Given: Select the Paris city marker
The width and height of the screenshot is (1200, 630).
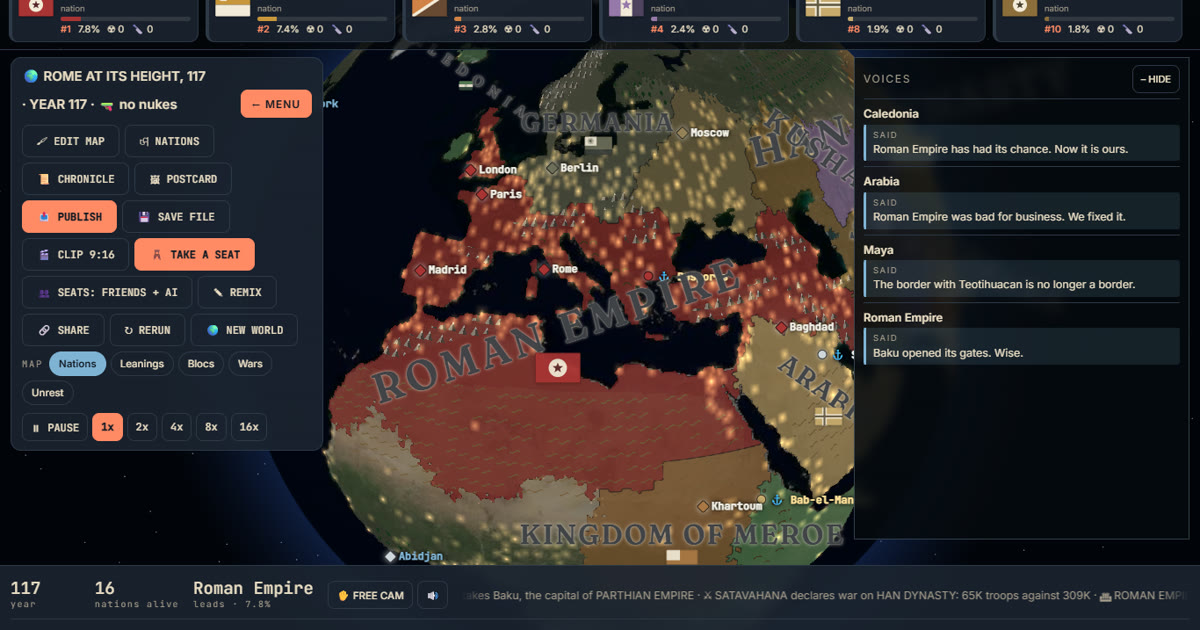Looking at the screenshot, I should [x=482, y=194].
